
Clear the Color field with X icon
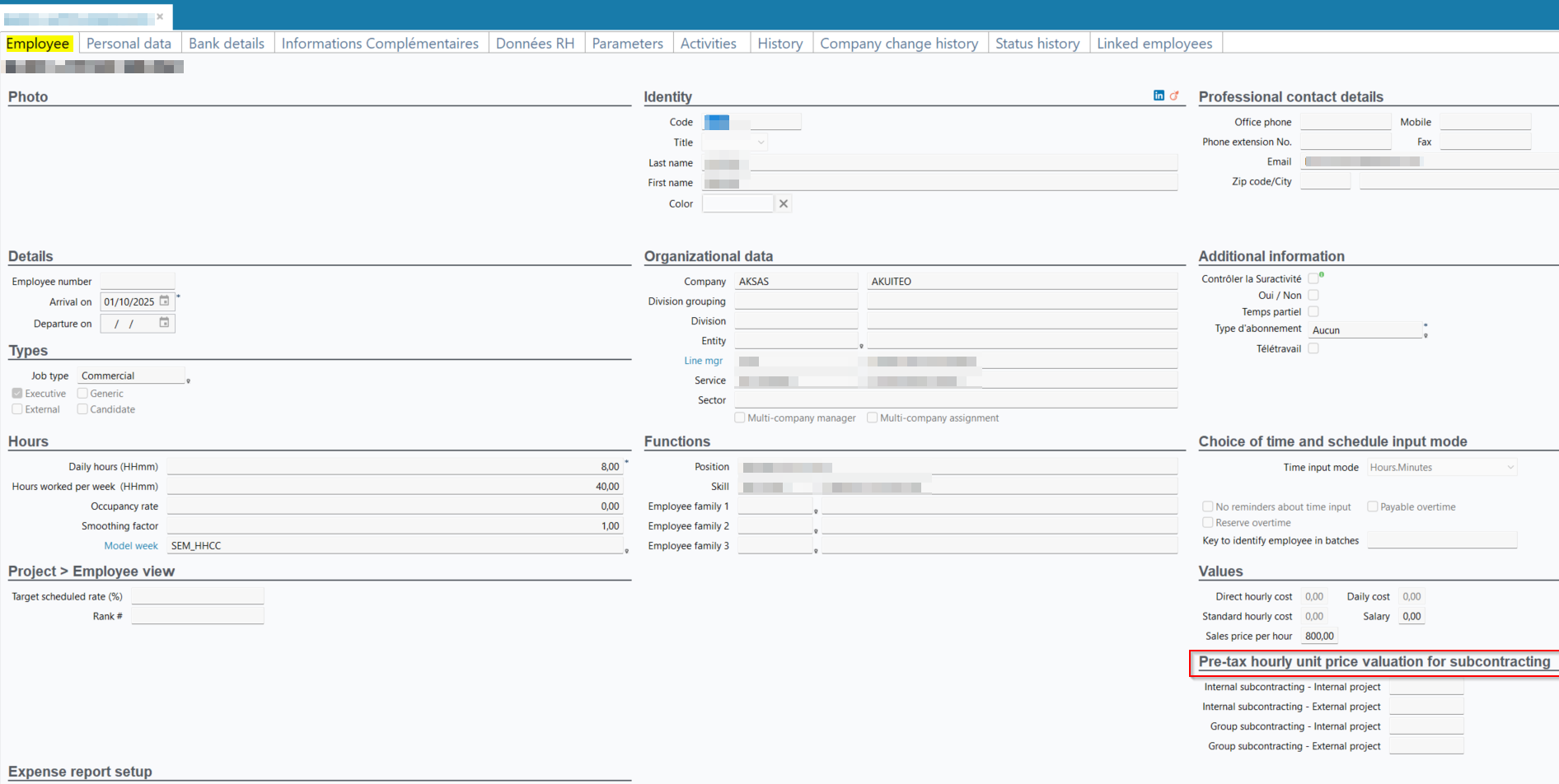pyautogui.click(x=784, y=203)
